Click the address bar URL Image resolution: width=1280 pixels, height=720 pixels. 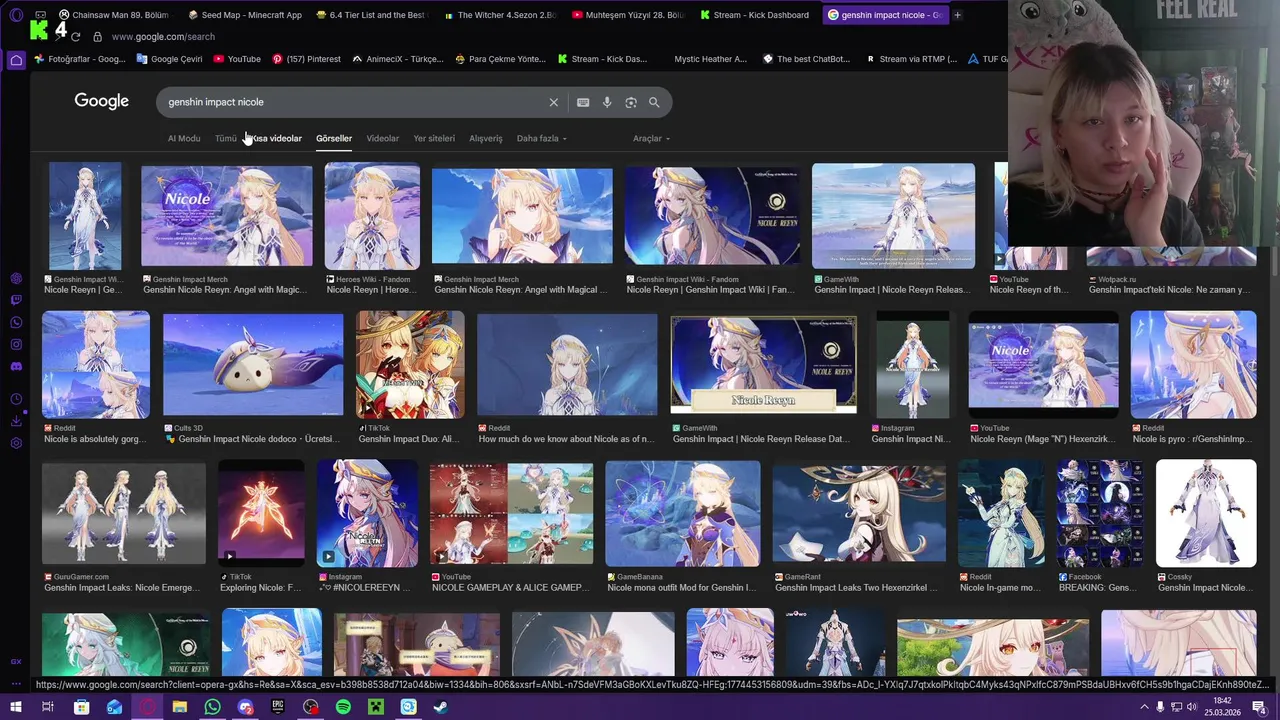(x=163, y=37)
